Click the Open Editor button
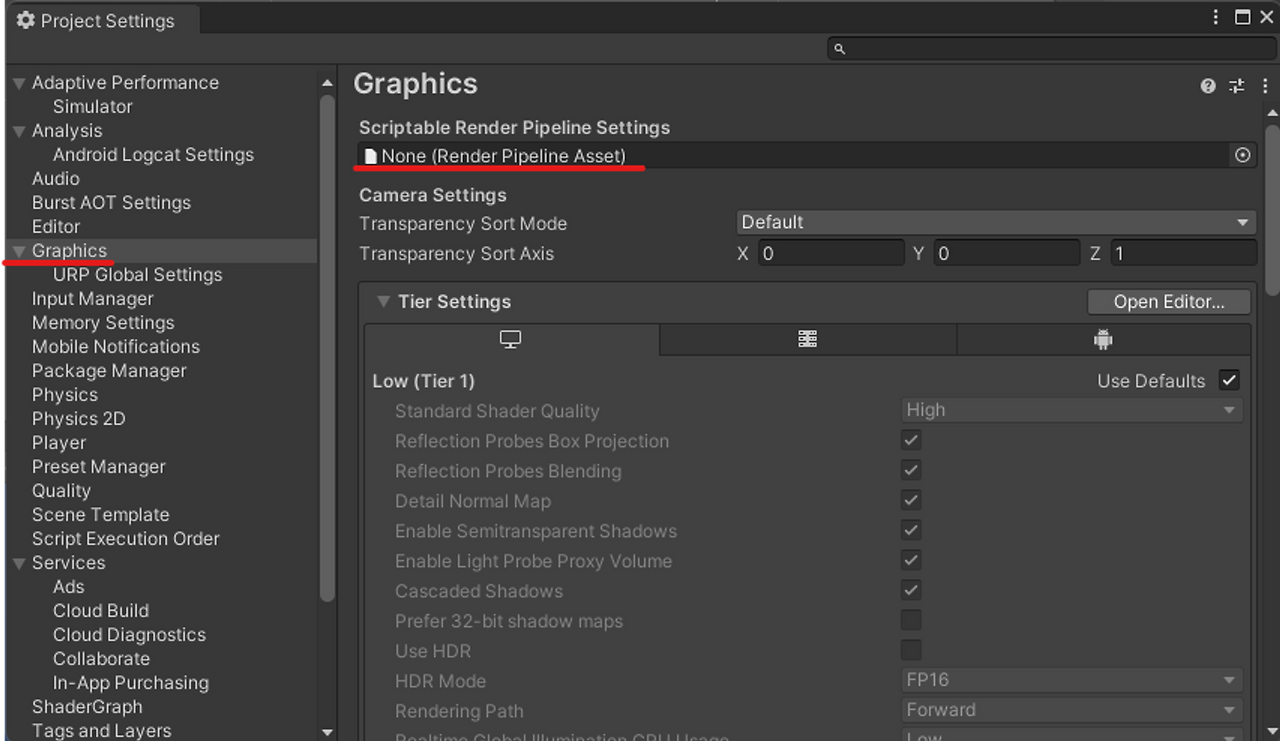Screen dimensions: 1280x741 1168,301
